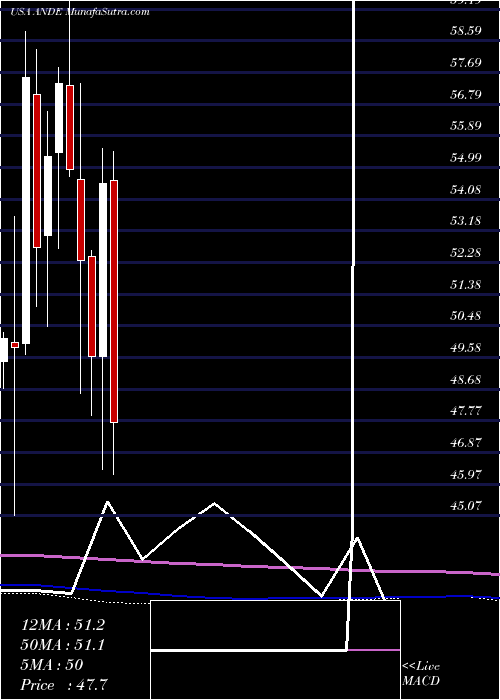Image resolution: width=500 pixels, height=700 pixels.
Task: Click the 51.38 price axis label
Action: (x=466, y=285)
